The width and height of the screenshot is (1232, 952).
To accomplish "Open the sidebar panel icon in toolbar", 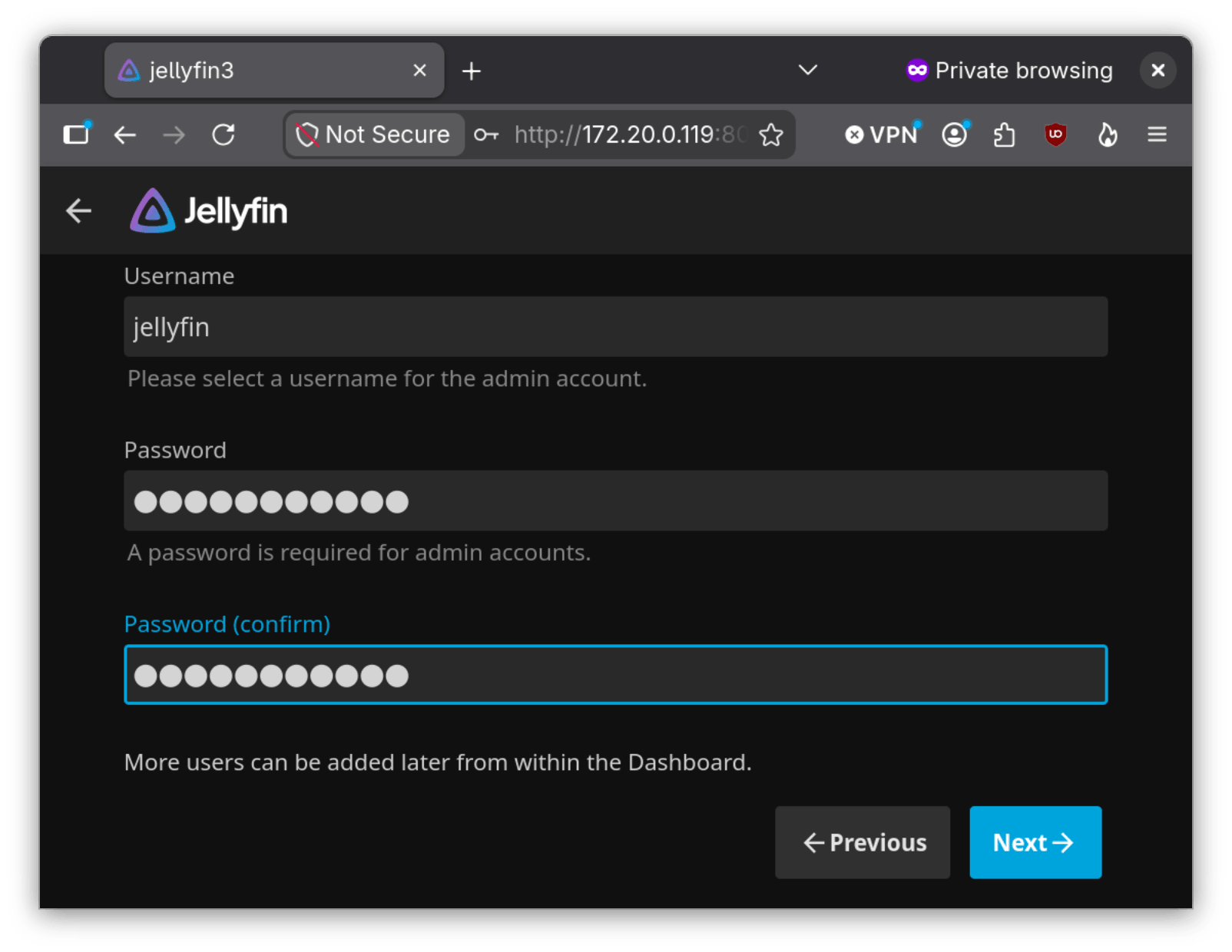I will click(x=76, y=135).
